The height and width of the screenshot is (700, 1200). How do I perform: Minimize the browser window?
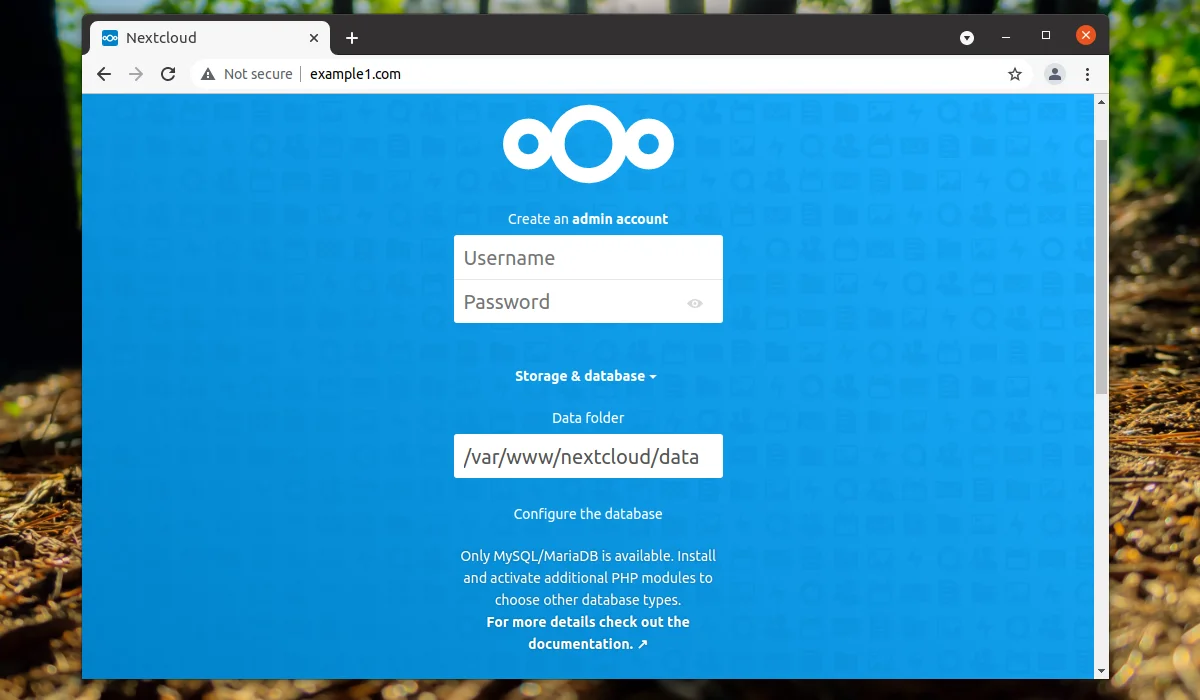[1006, 36]
